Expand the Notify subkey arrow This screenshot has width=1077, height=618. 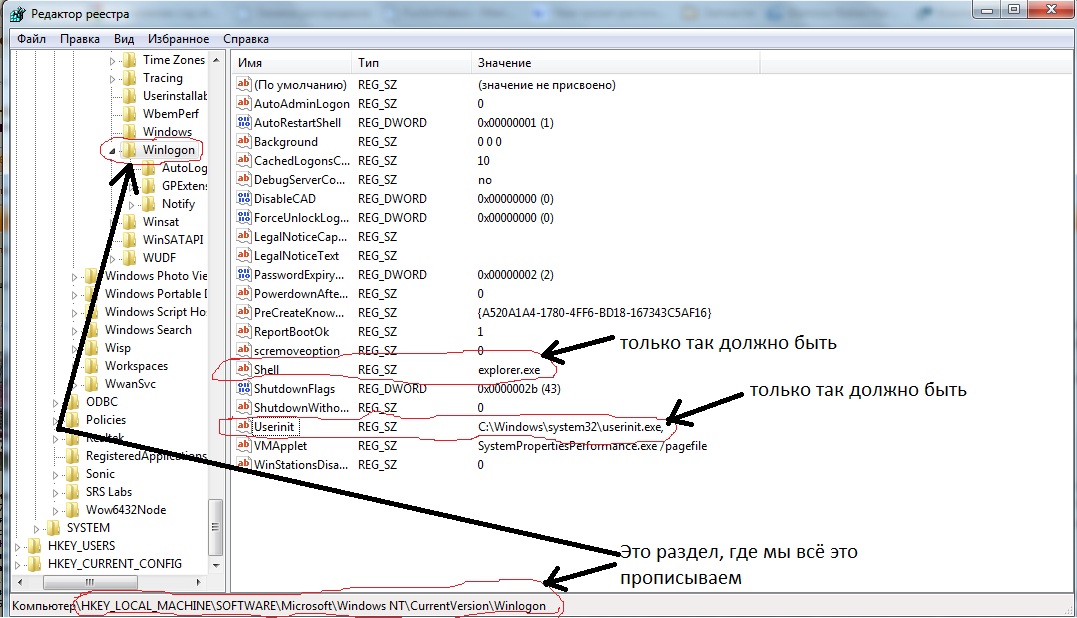pos(131,204)
